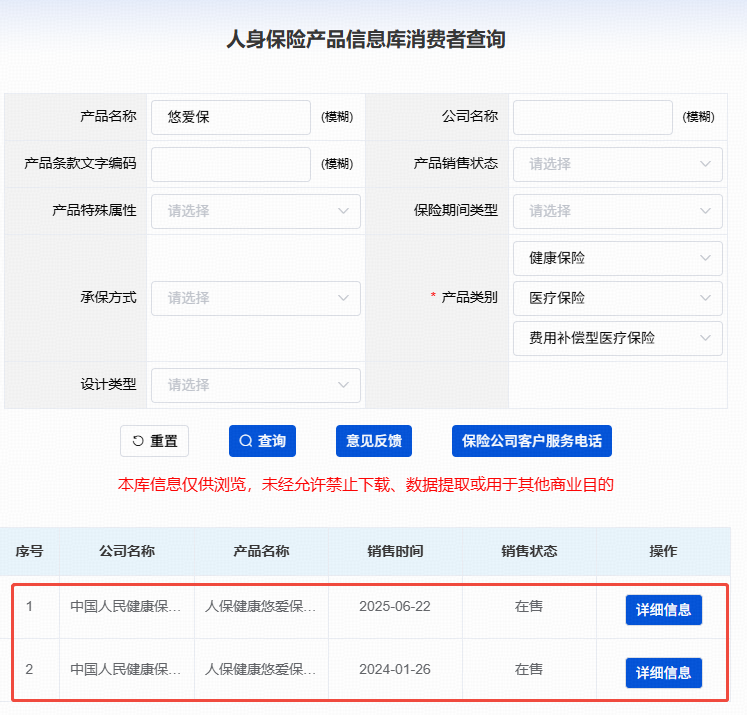The width and height of the screenshot is (747, 715).
Task: Expand the 设计类型 dropdown
Action: point(256,385)
